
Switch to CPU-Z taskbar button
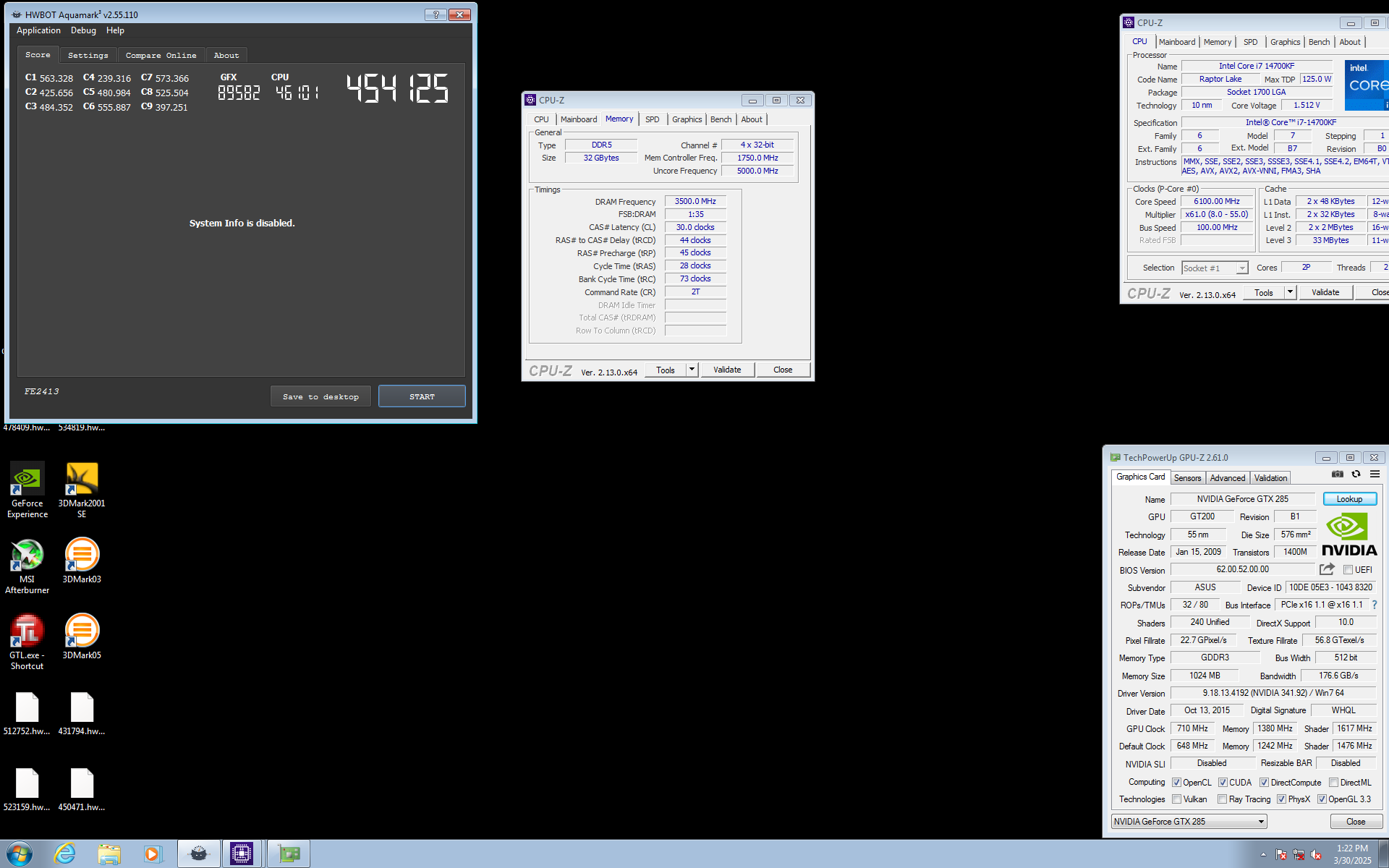click(242, 854)
